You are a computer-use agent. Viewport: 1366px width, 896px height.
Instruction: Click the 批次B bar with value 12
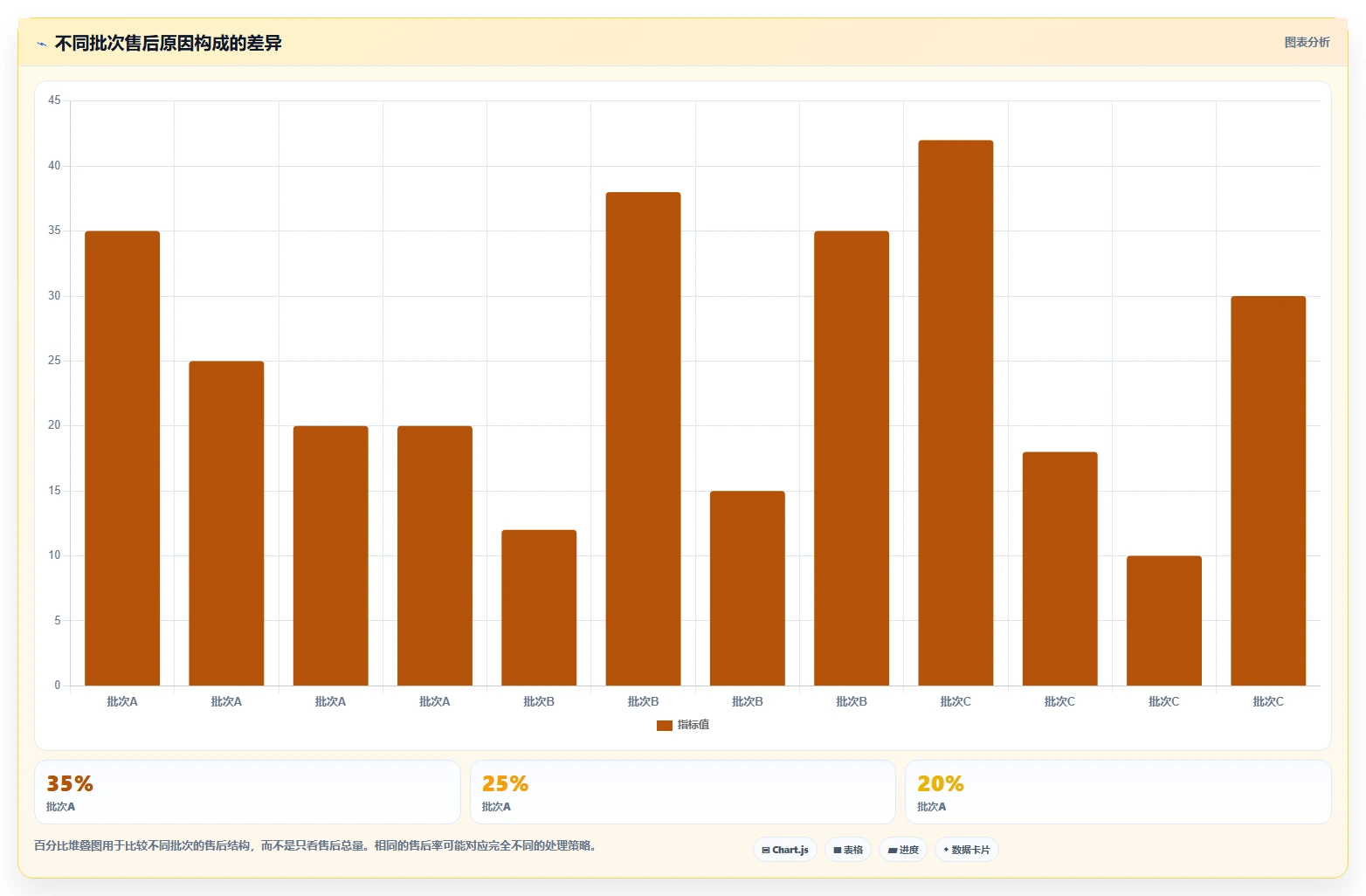[x=539, y=608]
